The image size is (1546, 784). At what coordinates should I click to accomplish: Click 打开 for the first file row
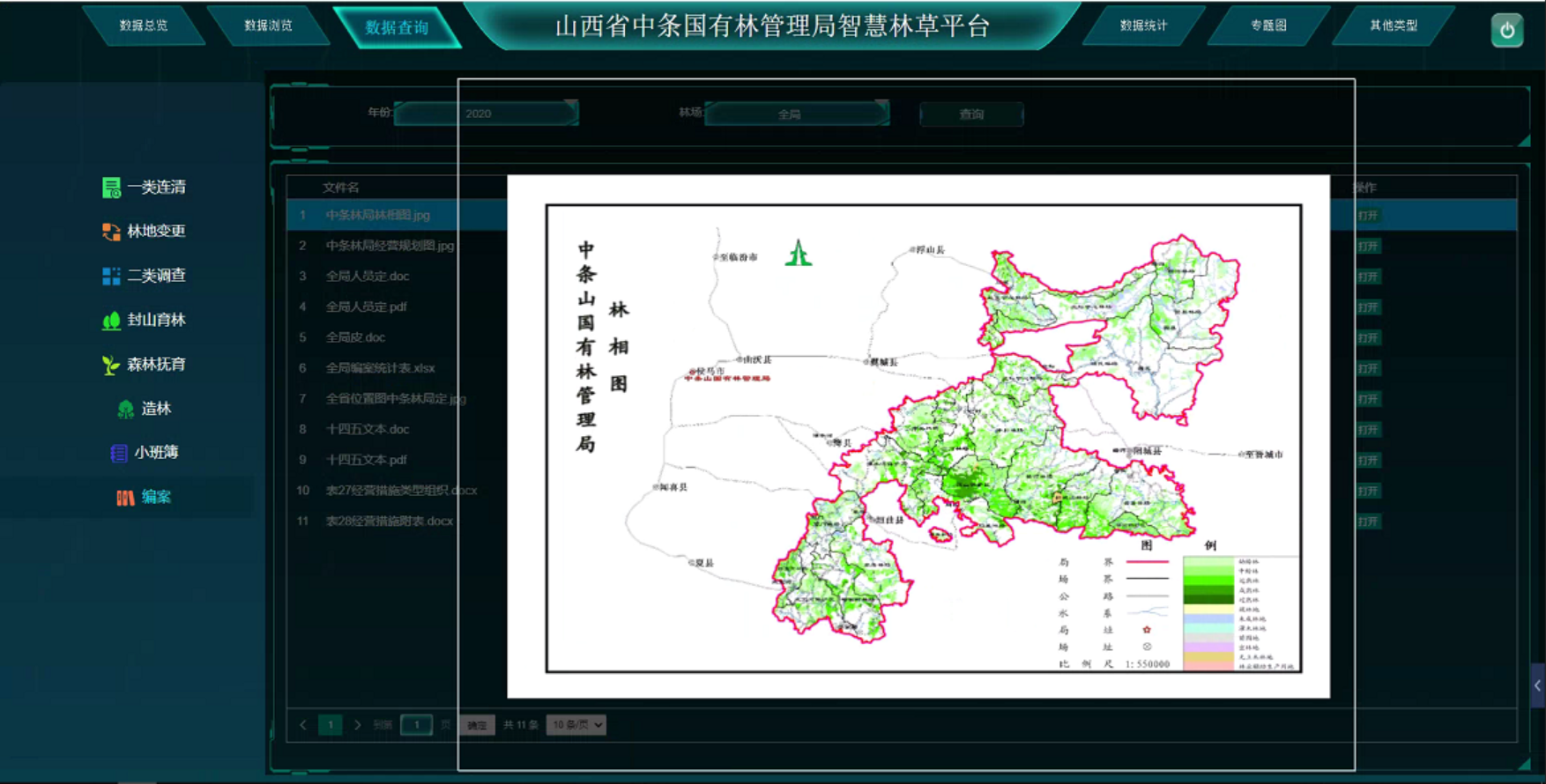point(1368,216)
